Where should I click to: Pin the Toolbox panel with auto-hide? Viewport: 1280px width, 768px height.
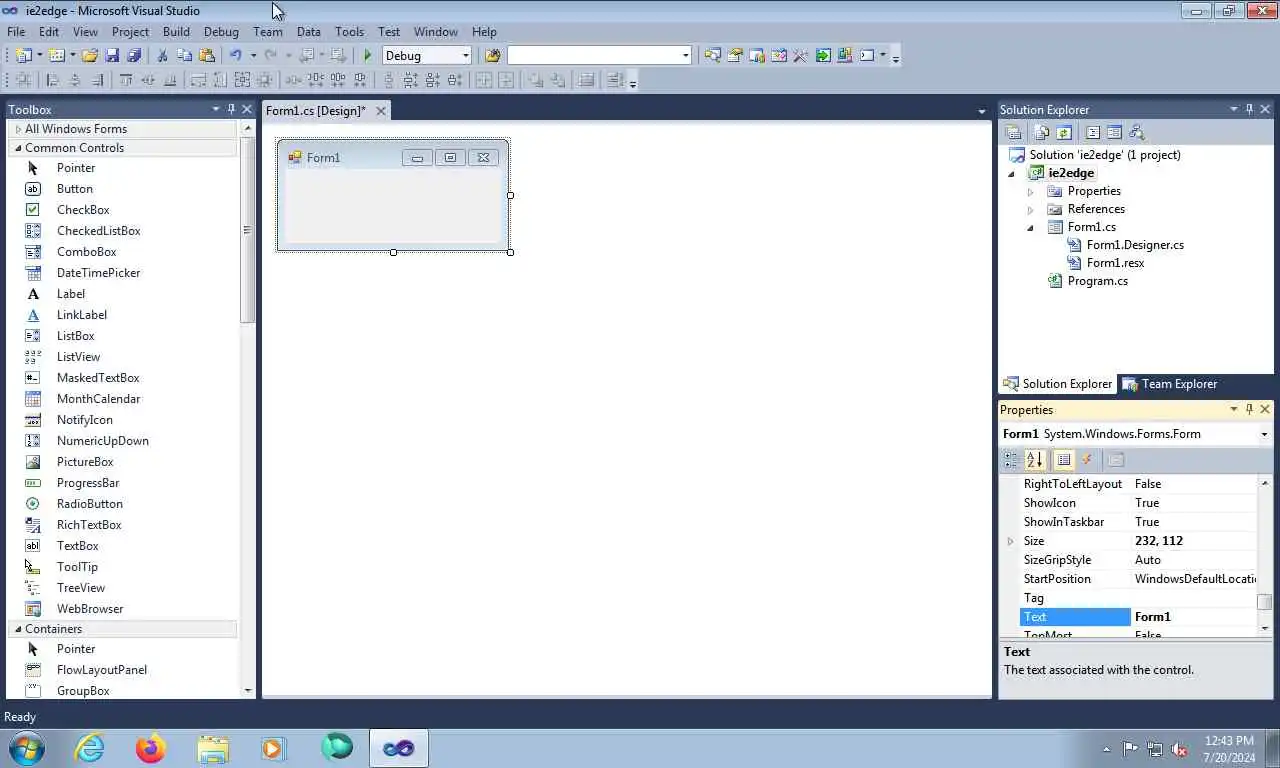point(231,109)
